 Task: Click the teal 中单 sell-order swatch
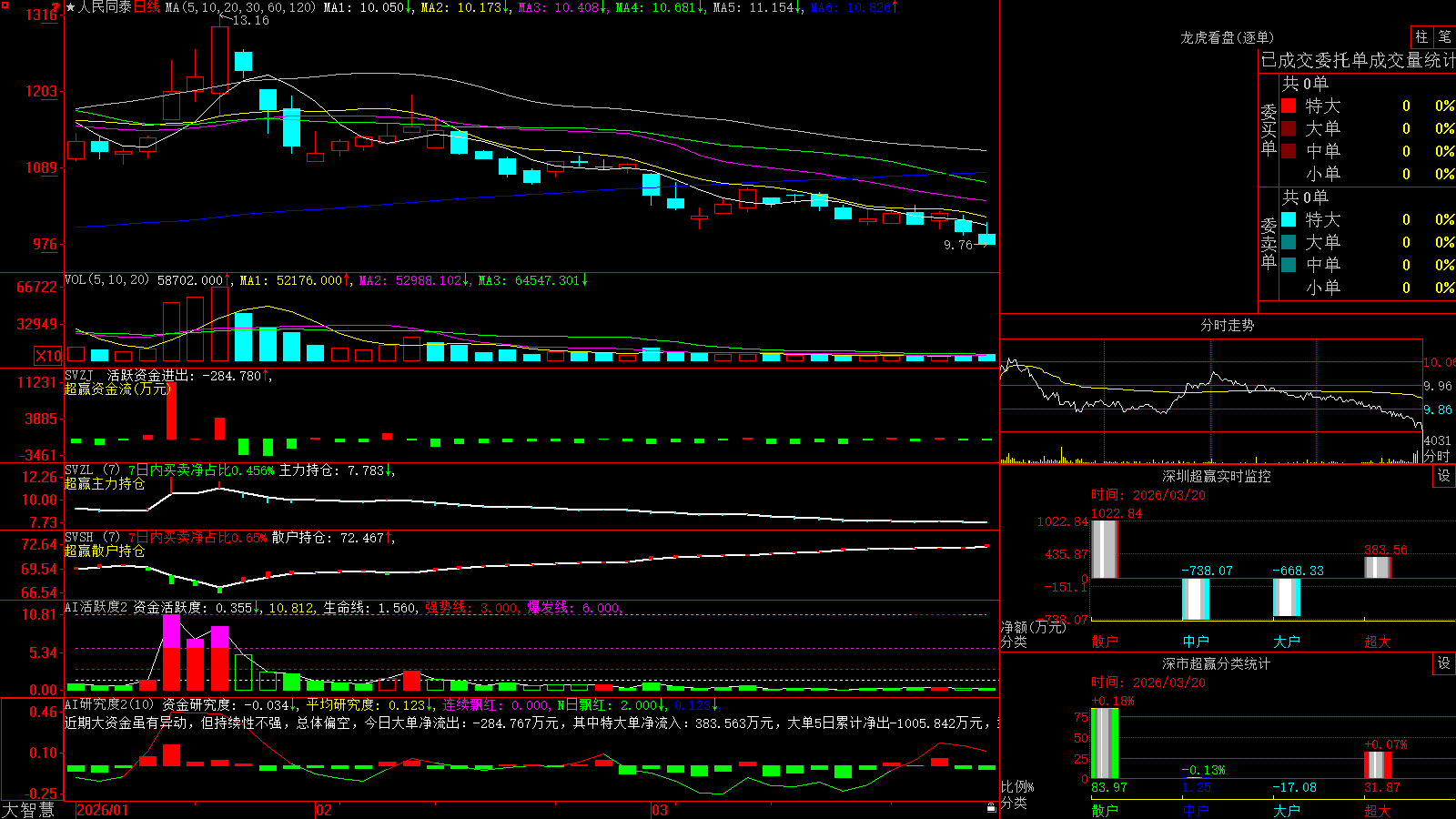coord(1289,264)
